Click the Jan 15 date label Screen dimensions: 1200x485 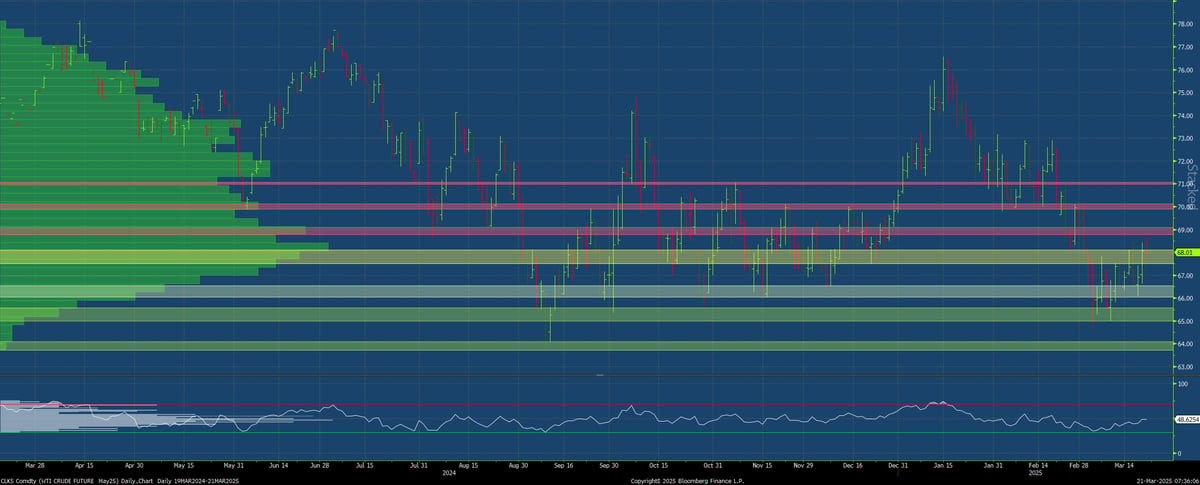point(943,465)
